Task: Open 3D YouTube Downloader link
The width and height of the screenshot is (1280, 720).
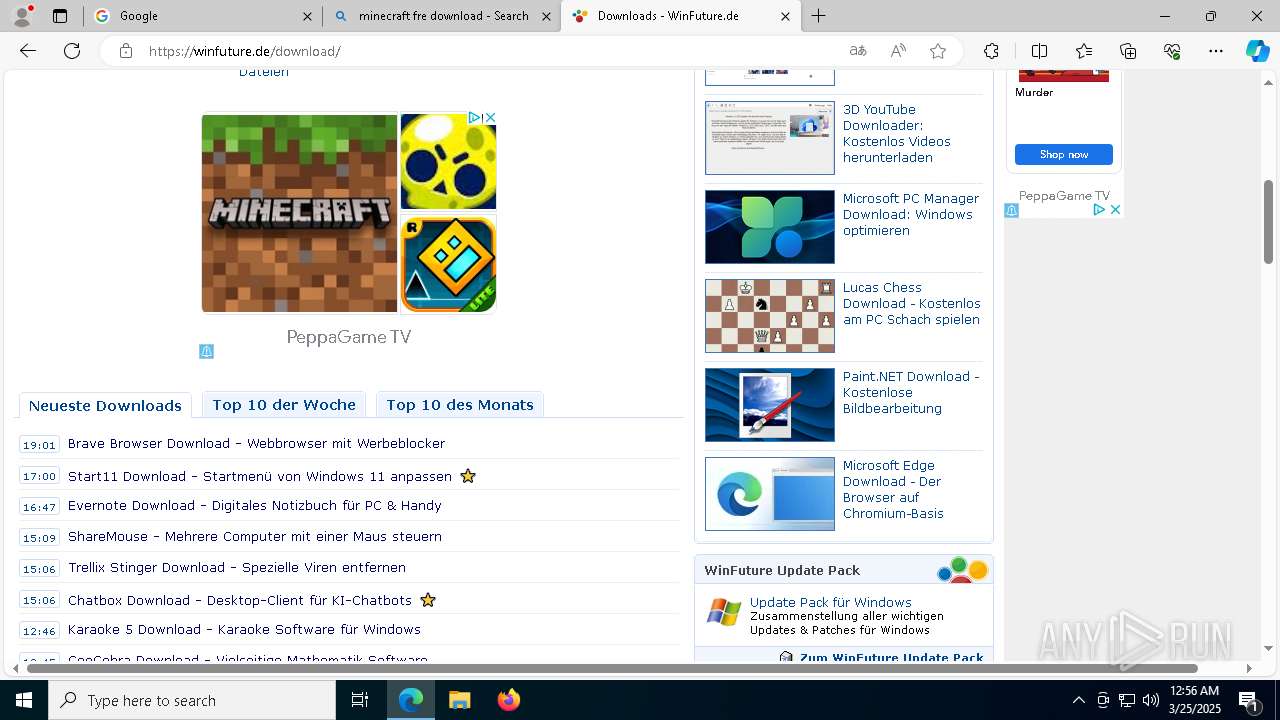Action: [x=897, y=133]
